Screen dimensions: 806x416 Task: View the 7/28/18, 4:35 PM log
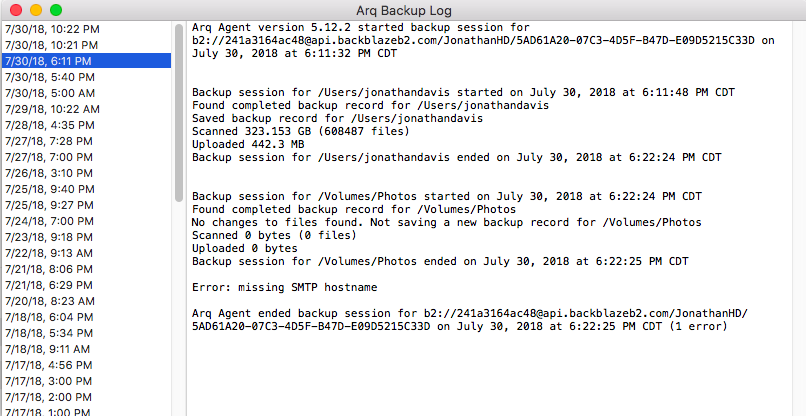coord(86,125)
